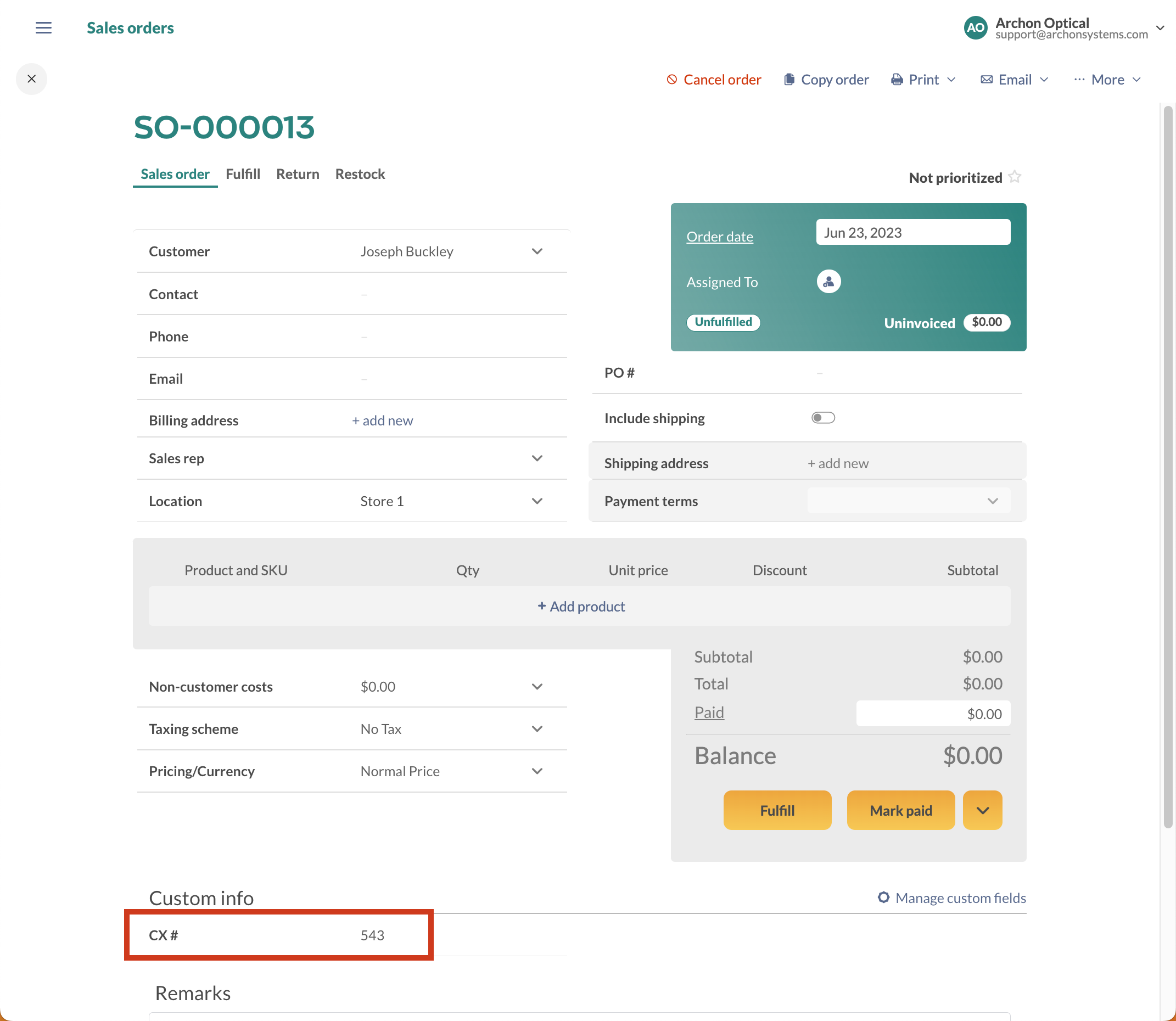The width and height of the screenshot is (1176, 1021).
Task: Expand the Print options chevron
Action: (x=951, y=79)
